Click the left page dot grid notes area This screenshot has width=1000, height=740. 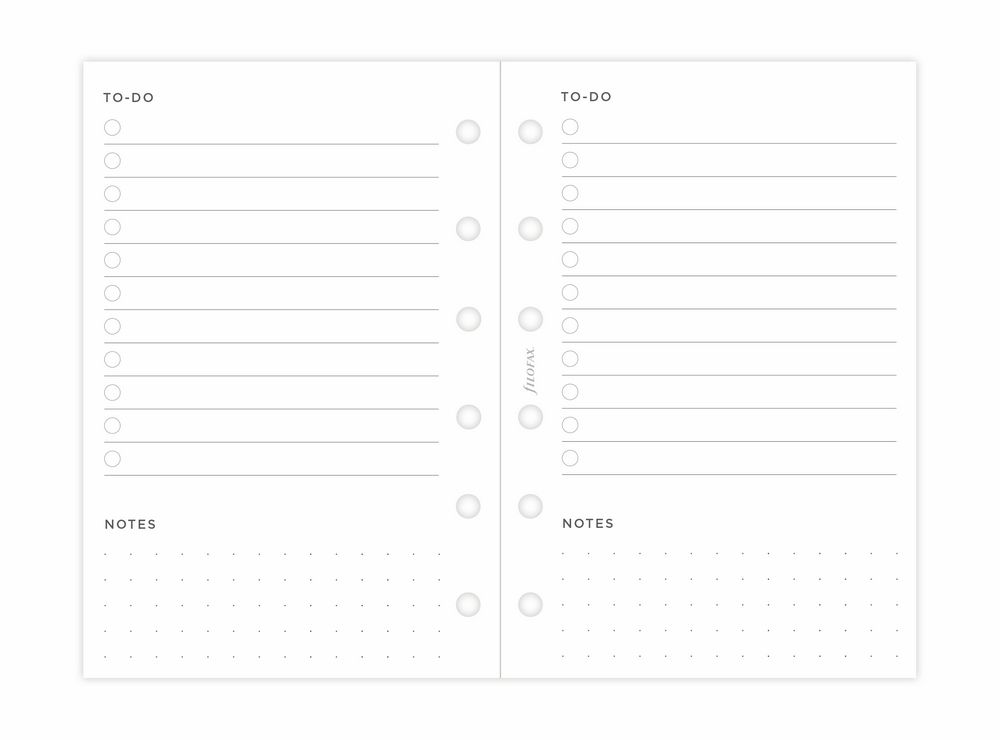coord(272,605)
